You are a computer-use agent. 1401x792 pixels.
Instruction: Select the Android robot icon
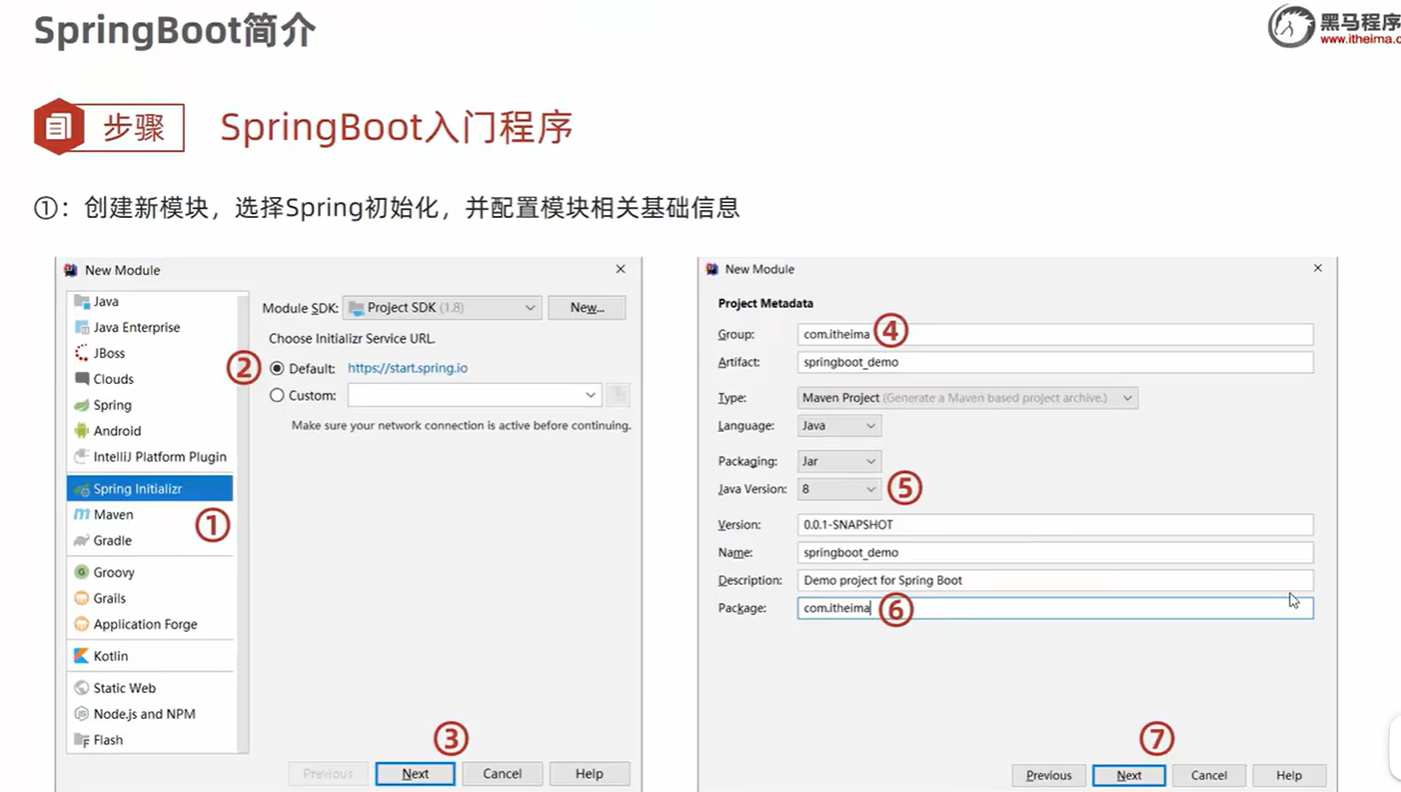tap(82, 431)
